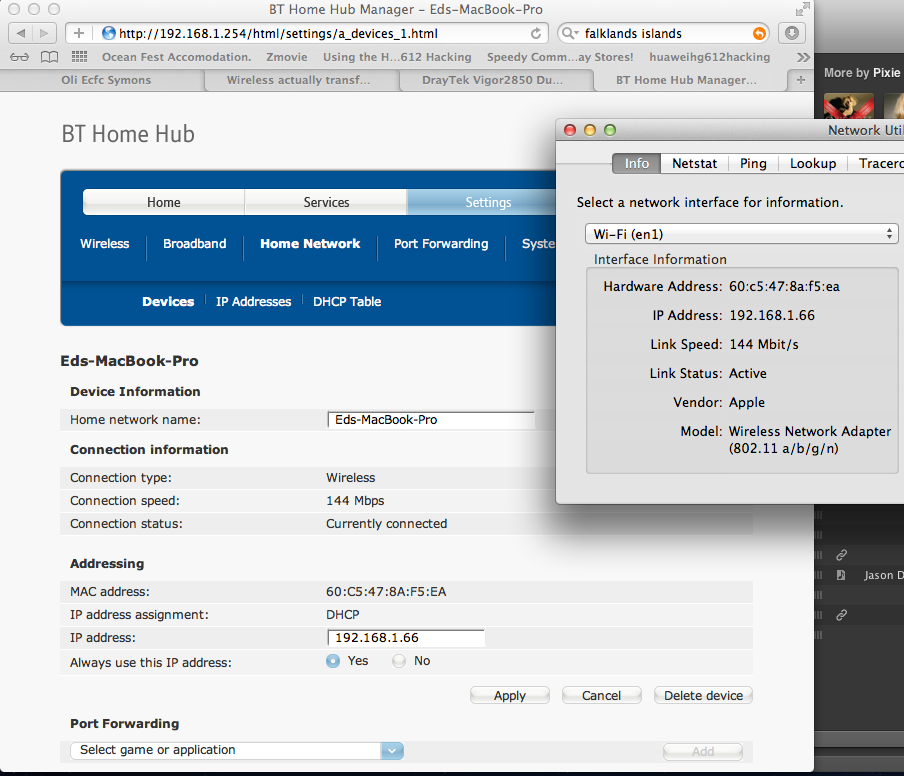Switch to the DrayTek Vigor2850 browser tab
Viewport: 904px width, 776px height.
coord(492,80)
